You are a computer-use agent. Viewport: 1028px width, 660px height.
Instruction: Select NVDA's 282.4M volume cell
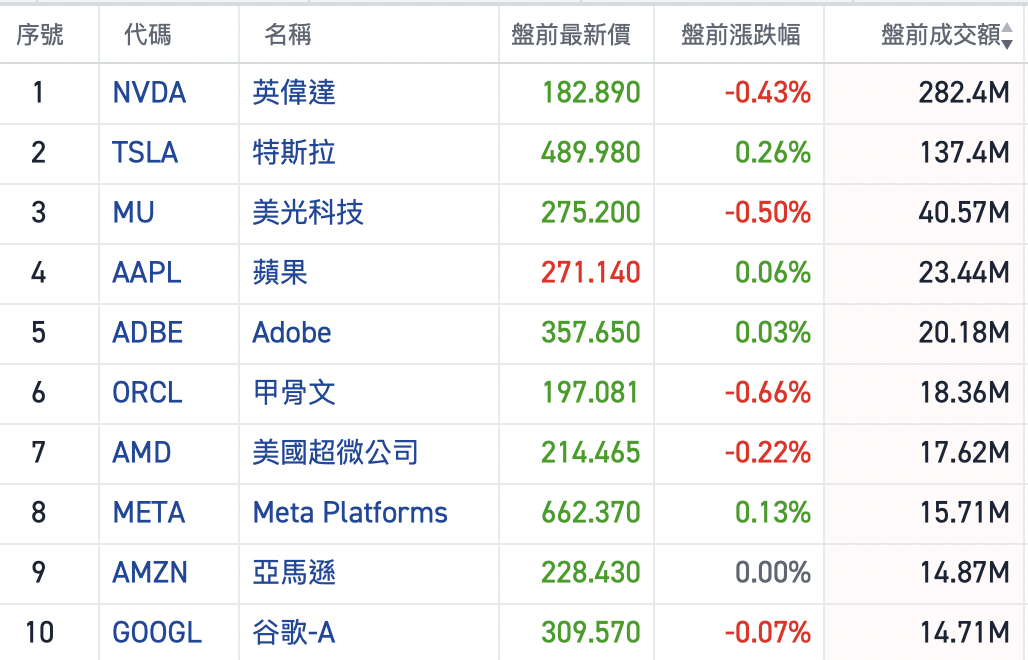963,93
